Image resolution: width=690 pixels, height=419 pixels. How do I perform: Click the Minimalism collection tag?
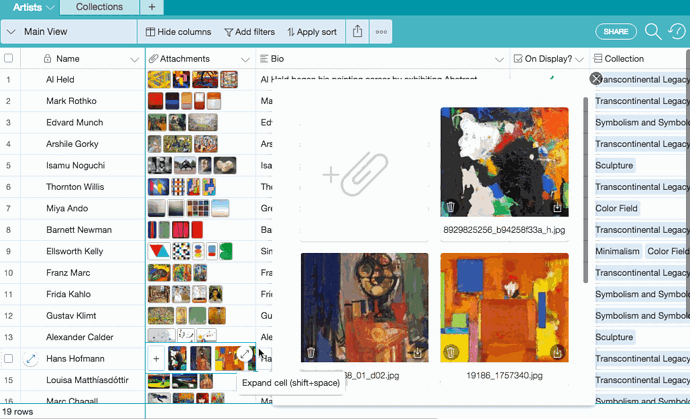coord(617,251)
